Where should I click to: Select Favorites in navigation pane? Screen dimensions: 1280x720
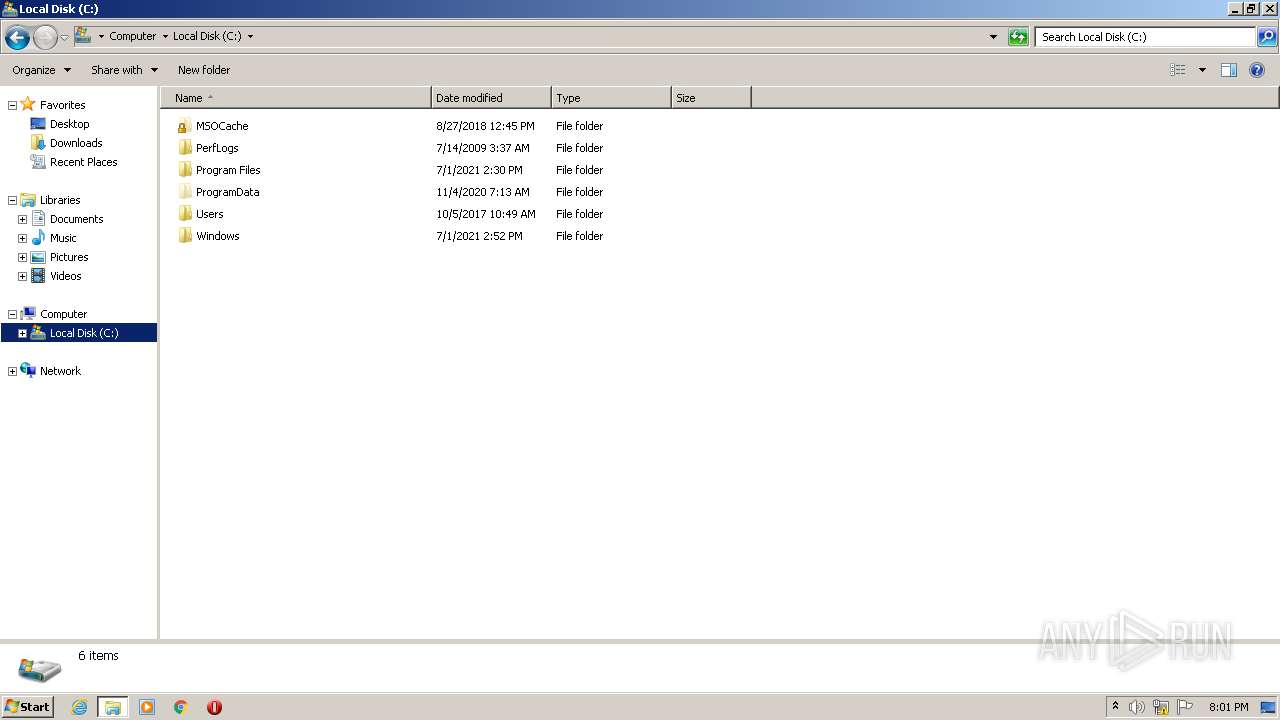(62, 105)
